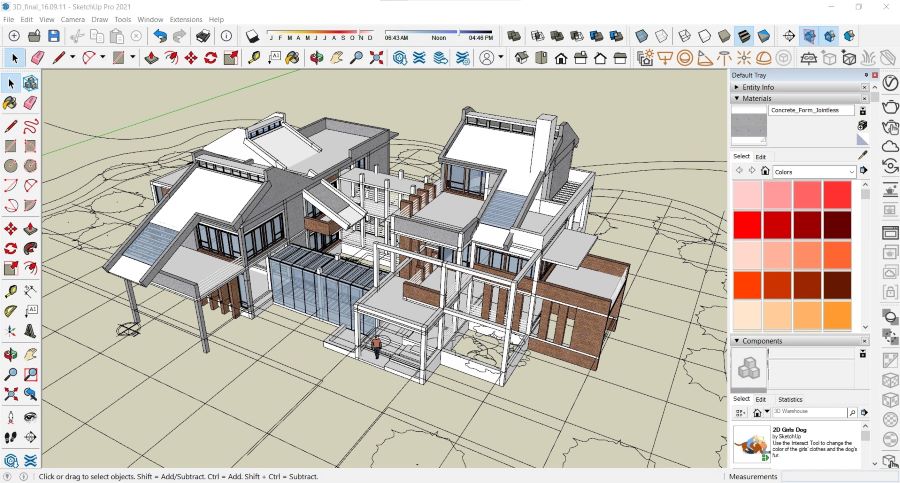Viewport: 900px width, 483px height.
Task: Open the V-Ray Asset Editor icon
Action: click(x=890, y=84)
